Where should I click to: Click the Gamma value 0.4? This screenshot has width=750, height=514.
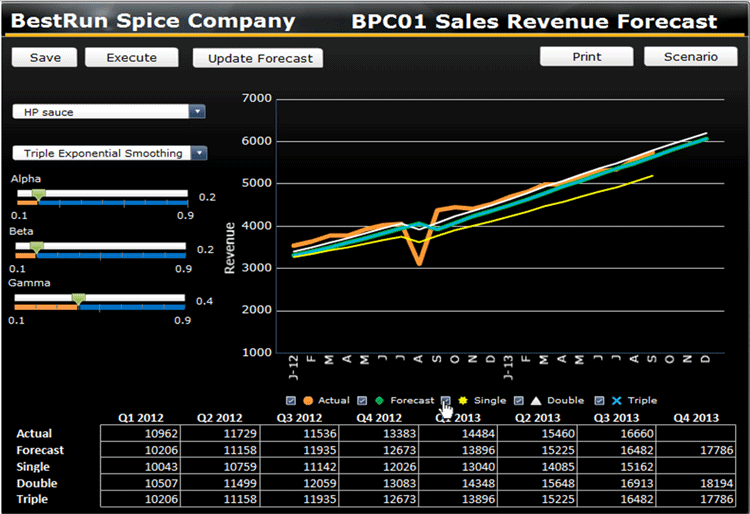tap(204, 301)
